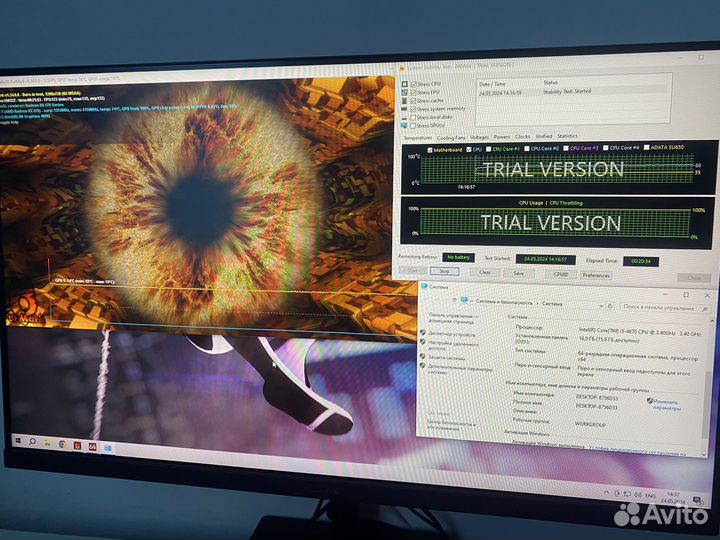Enable the Stress CPU checkbox in AIDA64
Viewport: 720px width, 540px height.
[x=414, y=84]
